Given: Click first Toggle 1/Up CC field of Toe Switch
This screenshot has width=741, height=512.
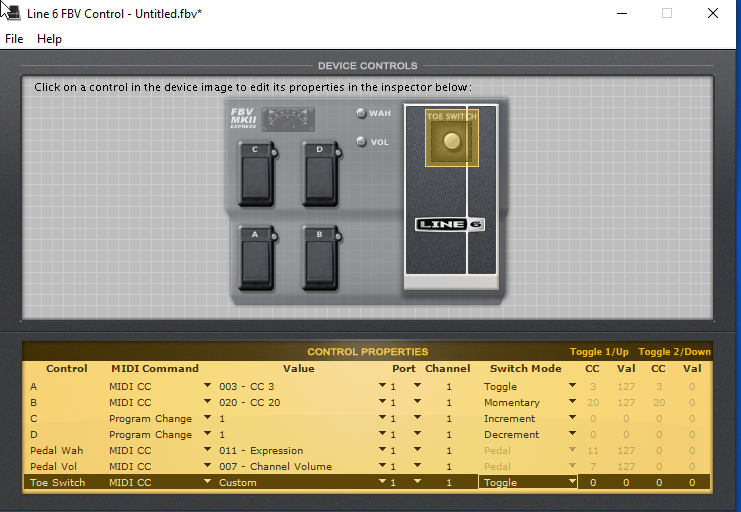Looking at the screenshot, I should [x=593, y=483].
